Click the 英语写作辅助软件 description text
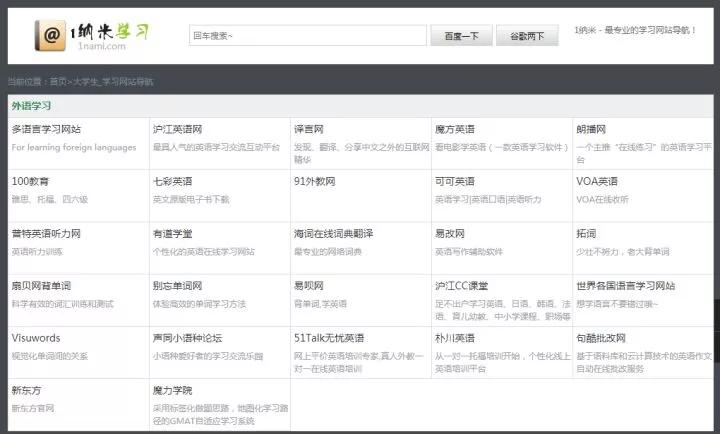720x434 pixels. tap(469, 252)
